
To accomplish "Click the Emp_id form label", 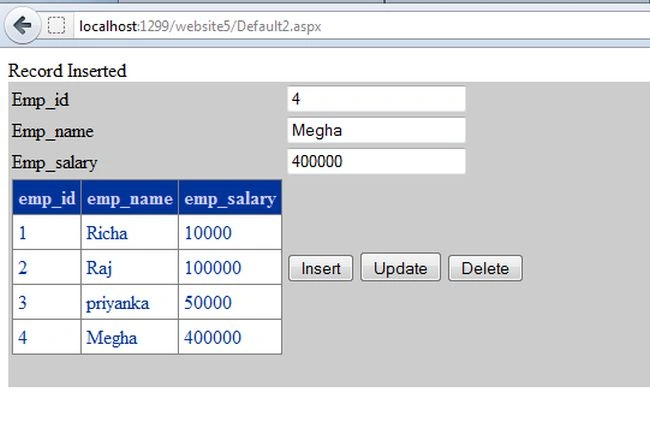I will [40, 100].
